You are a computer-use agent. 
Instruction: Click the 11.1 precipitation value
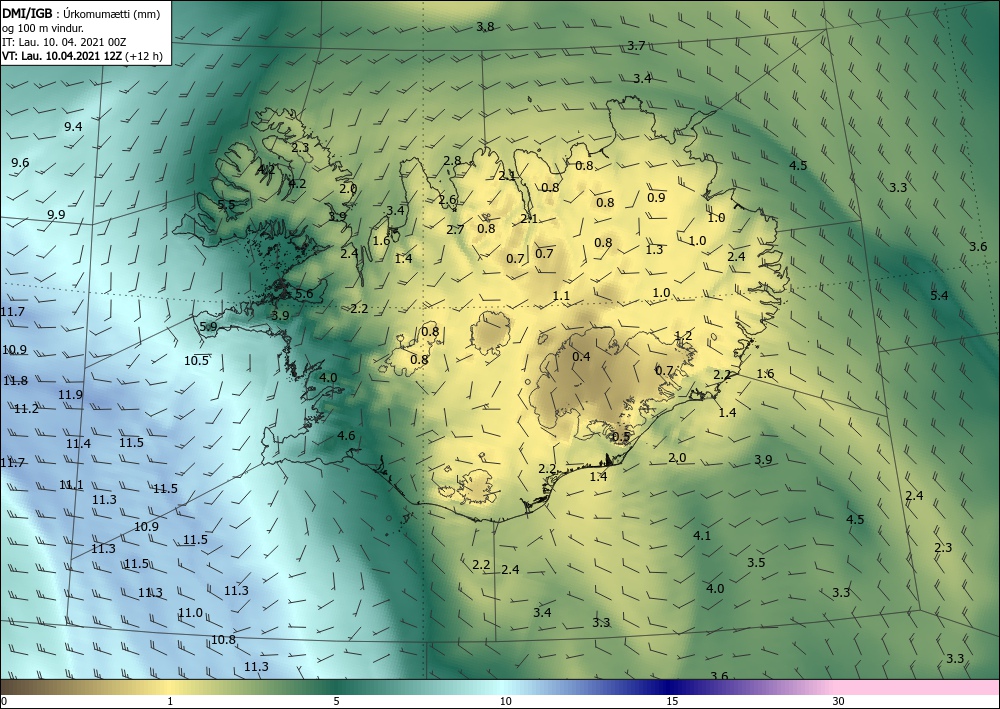click(x=71, y=485)
